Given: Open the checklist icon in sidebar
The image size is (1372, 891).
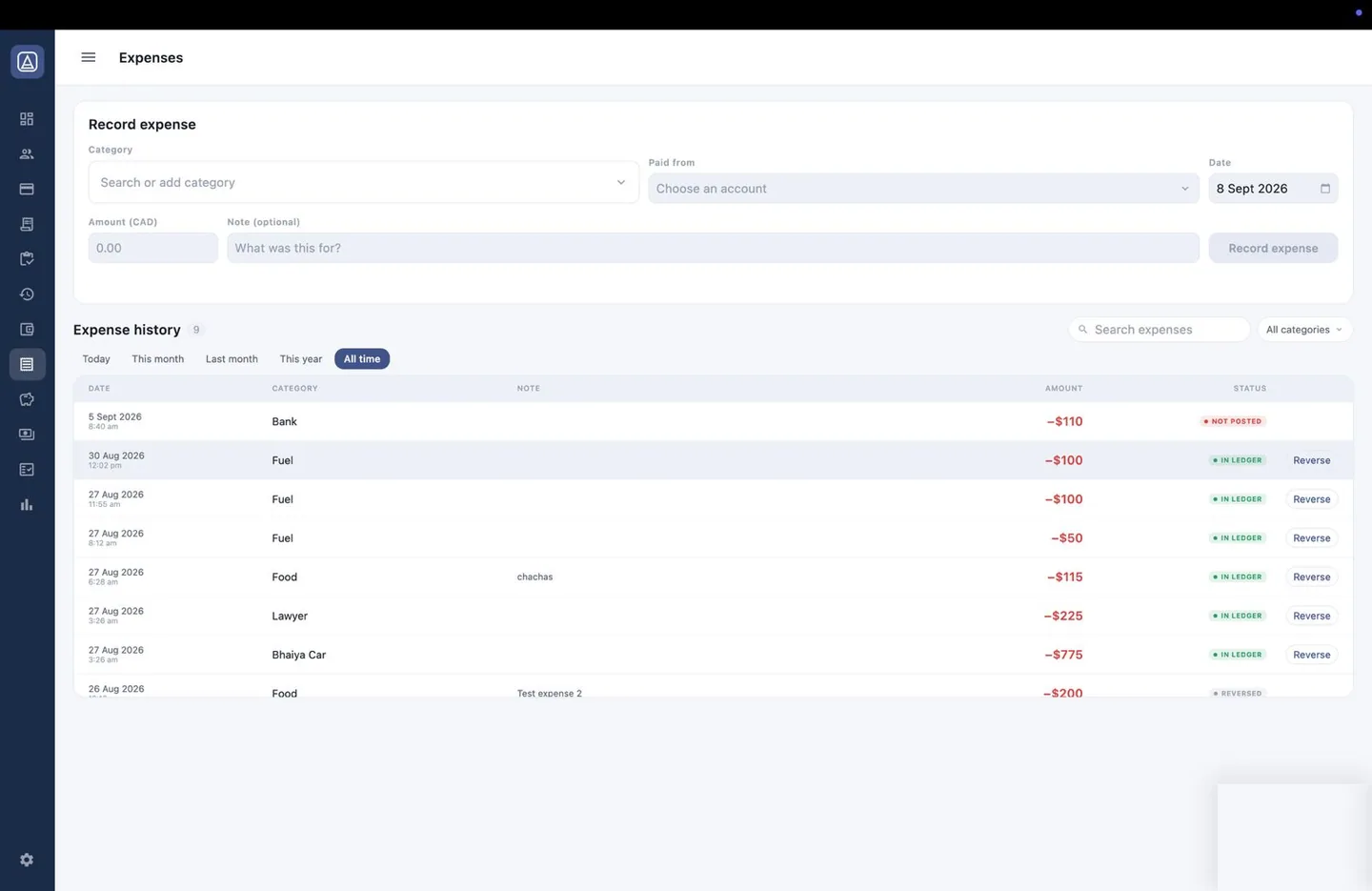Looking at the screenshot, I should tap(27, 470).
